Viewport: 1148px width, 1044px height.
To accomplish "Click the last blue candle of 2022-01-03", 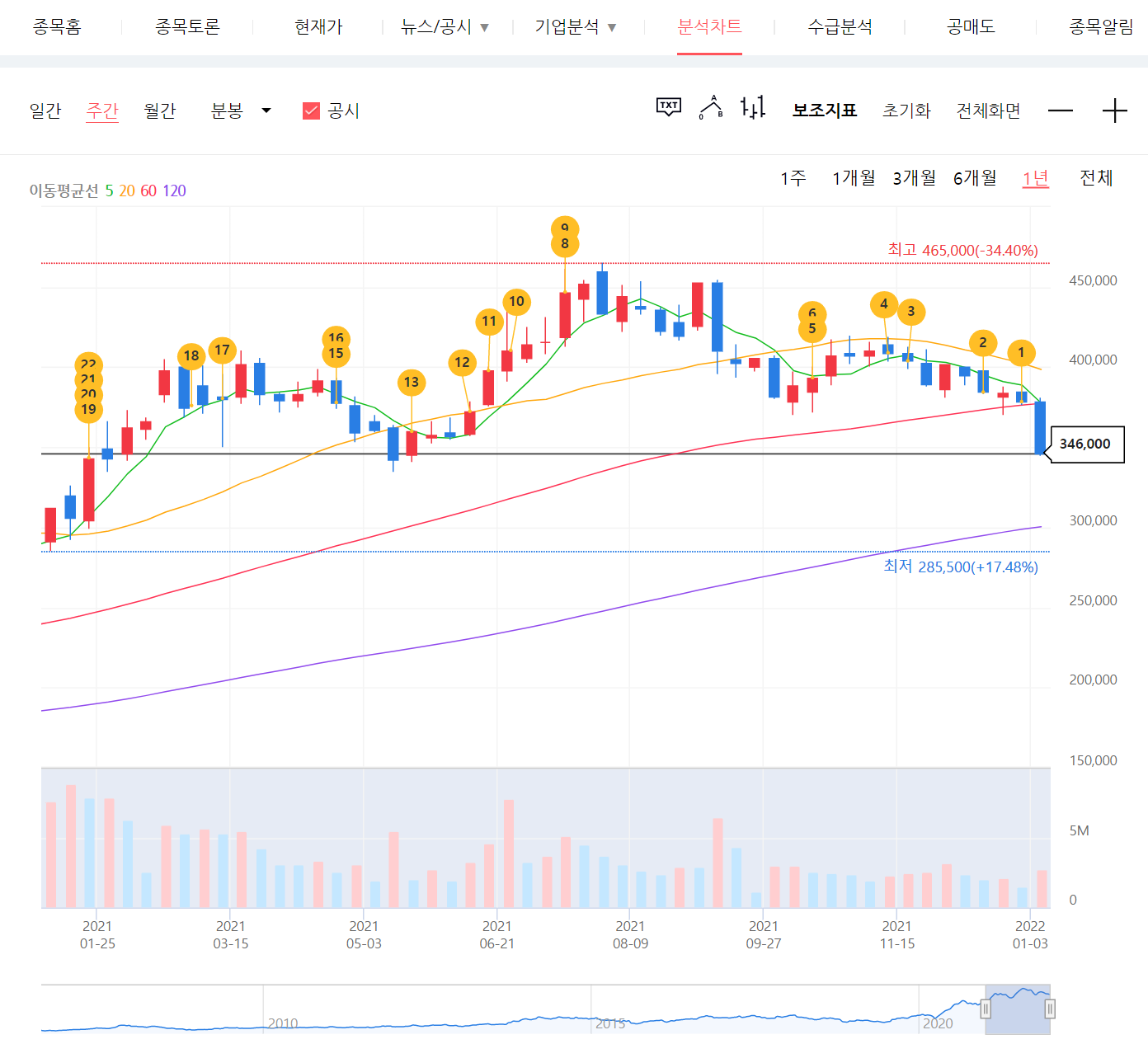I will (1040, 427).
